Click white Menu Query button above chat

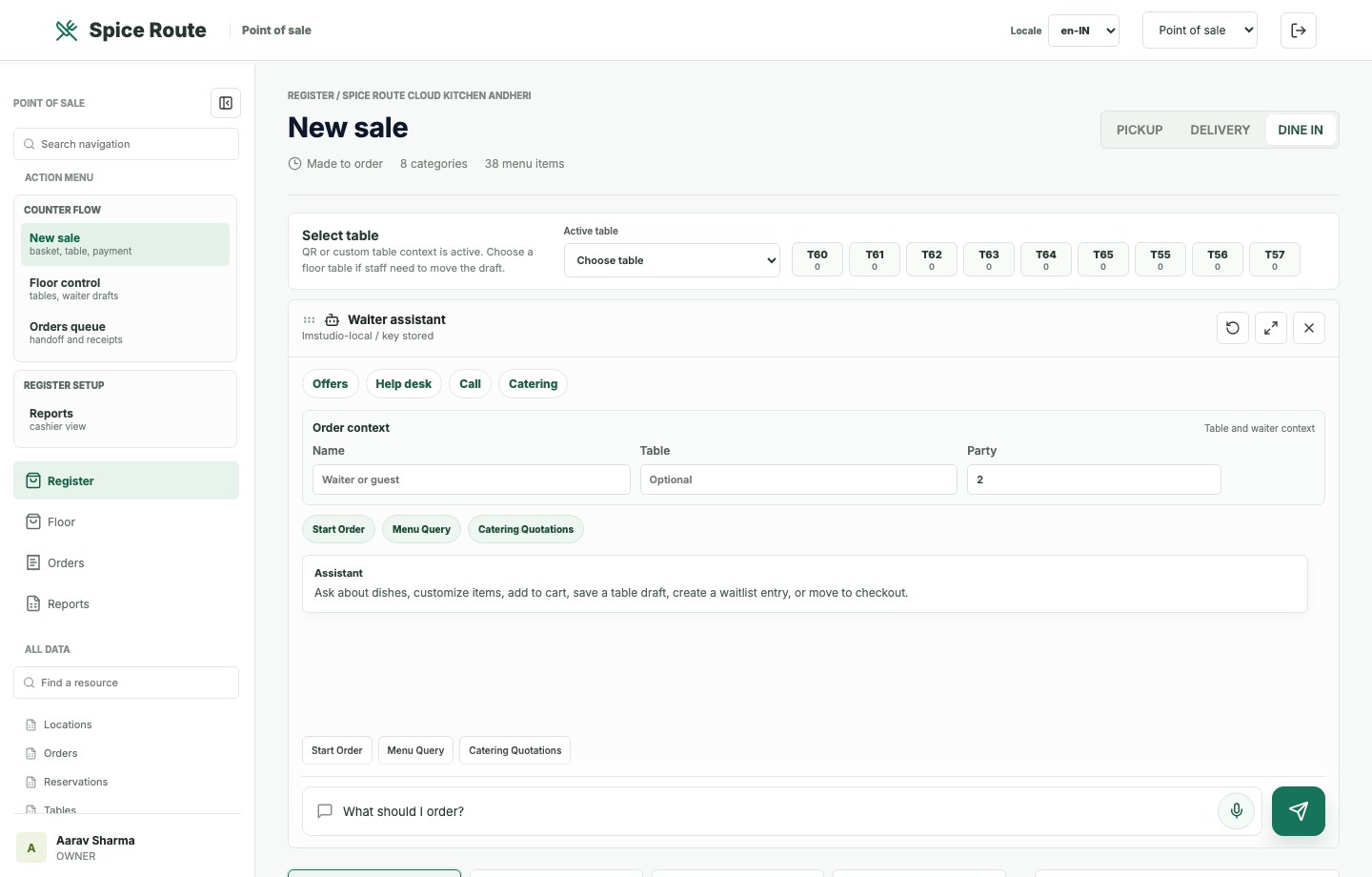point(415,750)
